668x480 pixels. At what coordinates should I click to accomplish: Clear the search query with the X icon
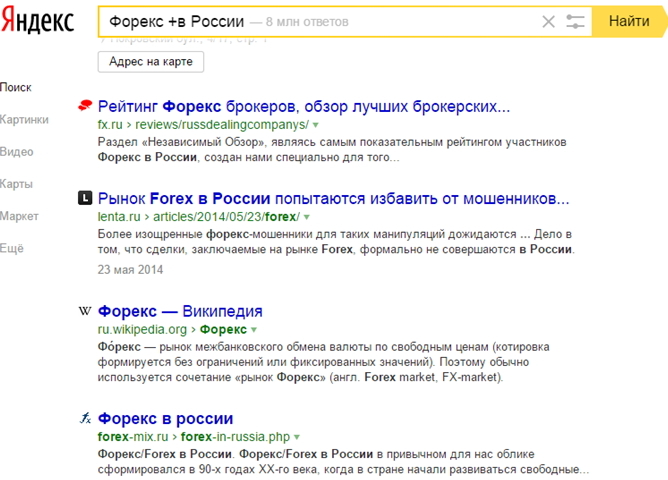click(x=548, y=21)
